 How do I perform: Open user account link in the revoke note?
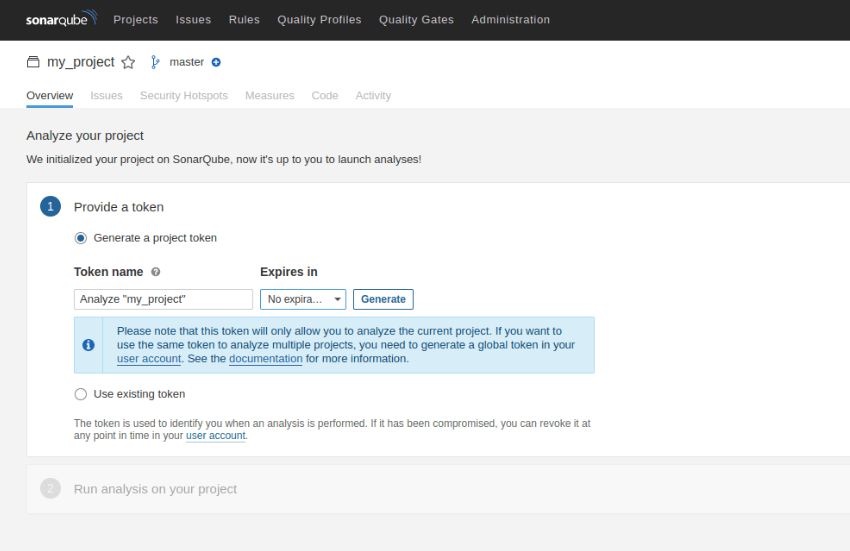216,436
